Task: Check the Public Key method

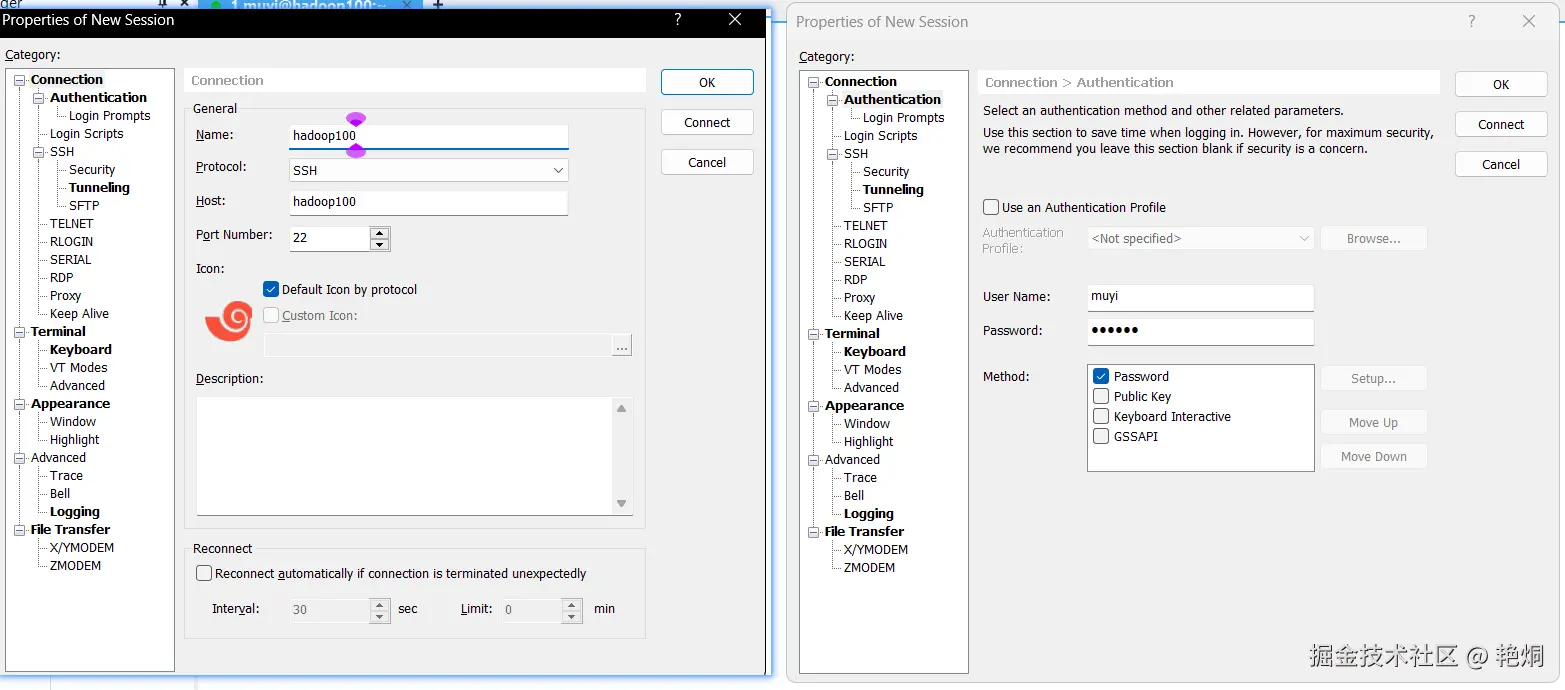Action: [1101, 396]
